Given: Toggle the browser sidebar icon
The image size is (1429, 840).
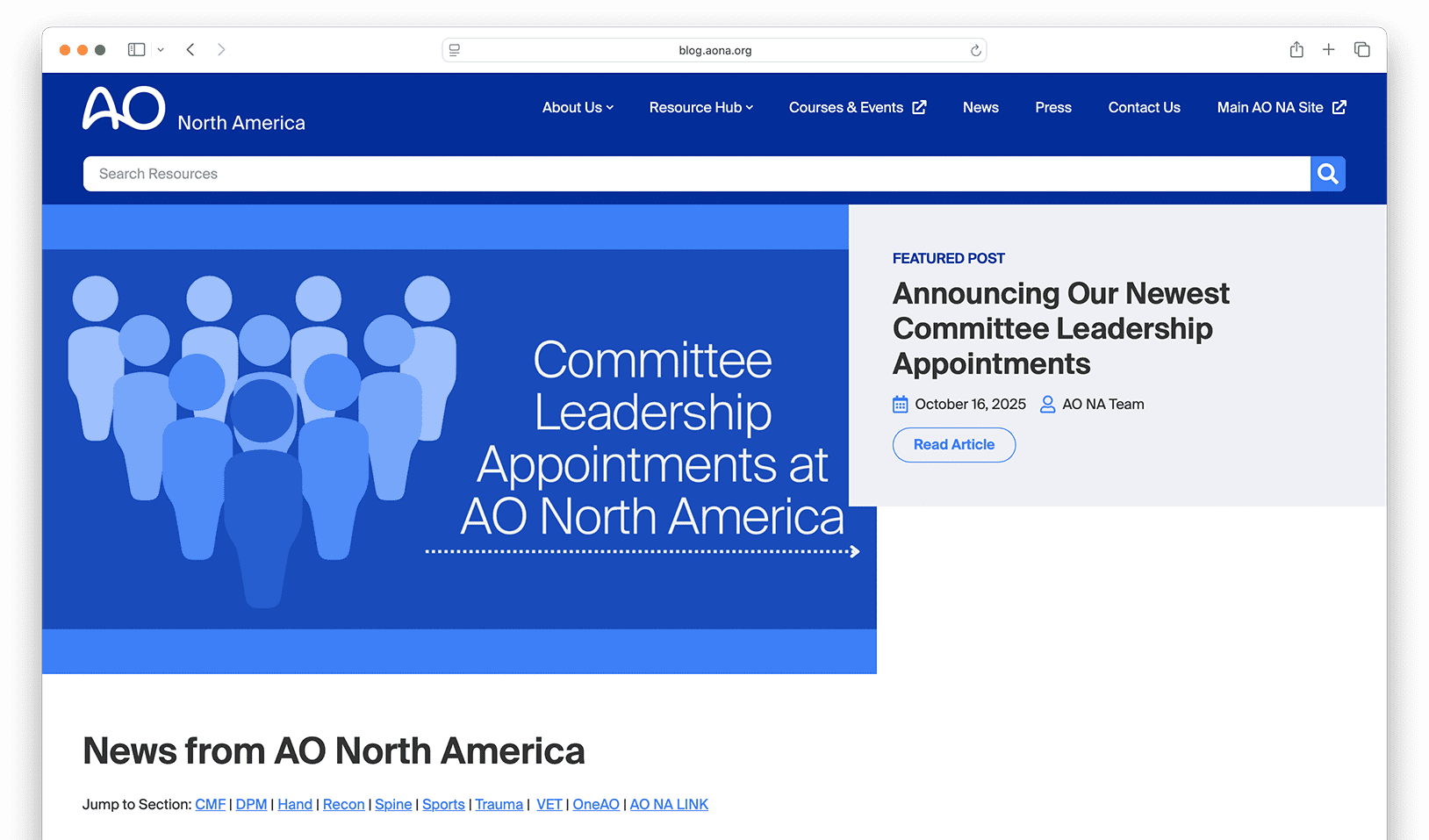Looking at the screenshot, I should click(136, 49).
